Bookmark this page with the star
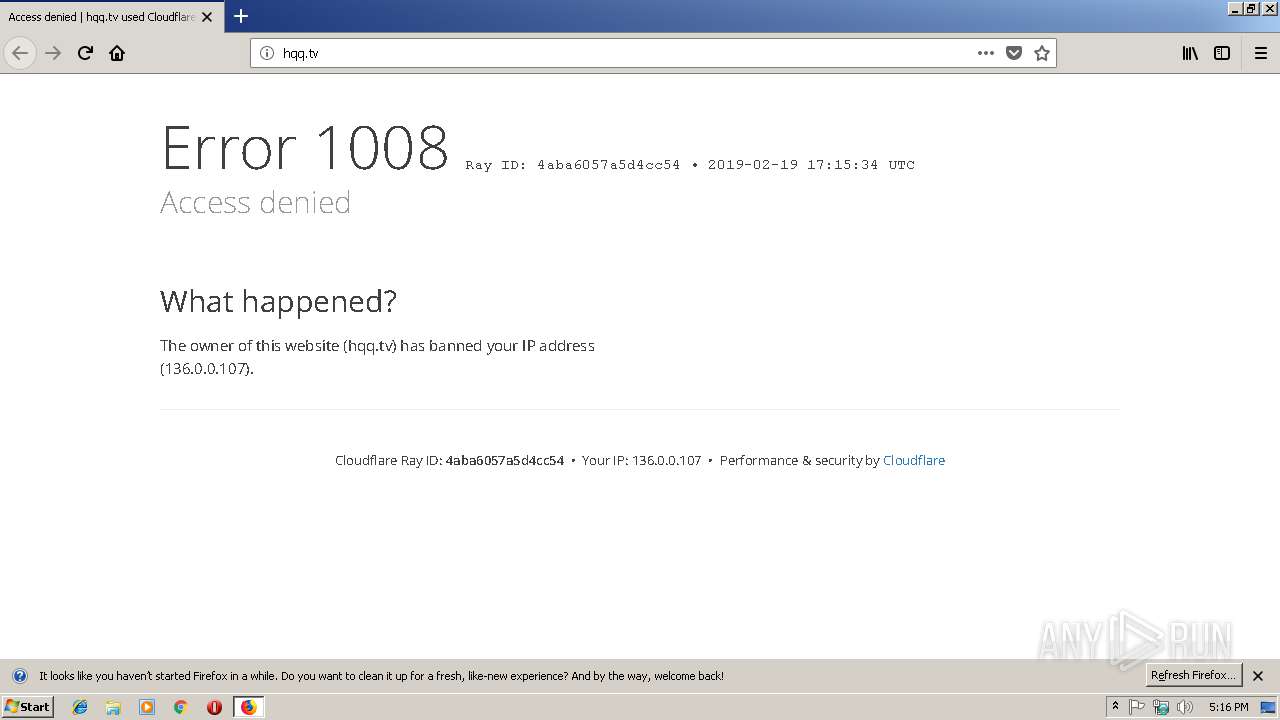This screenshot has height=720, width=1280. click(x=1042, y=53)
